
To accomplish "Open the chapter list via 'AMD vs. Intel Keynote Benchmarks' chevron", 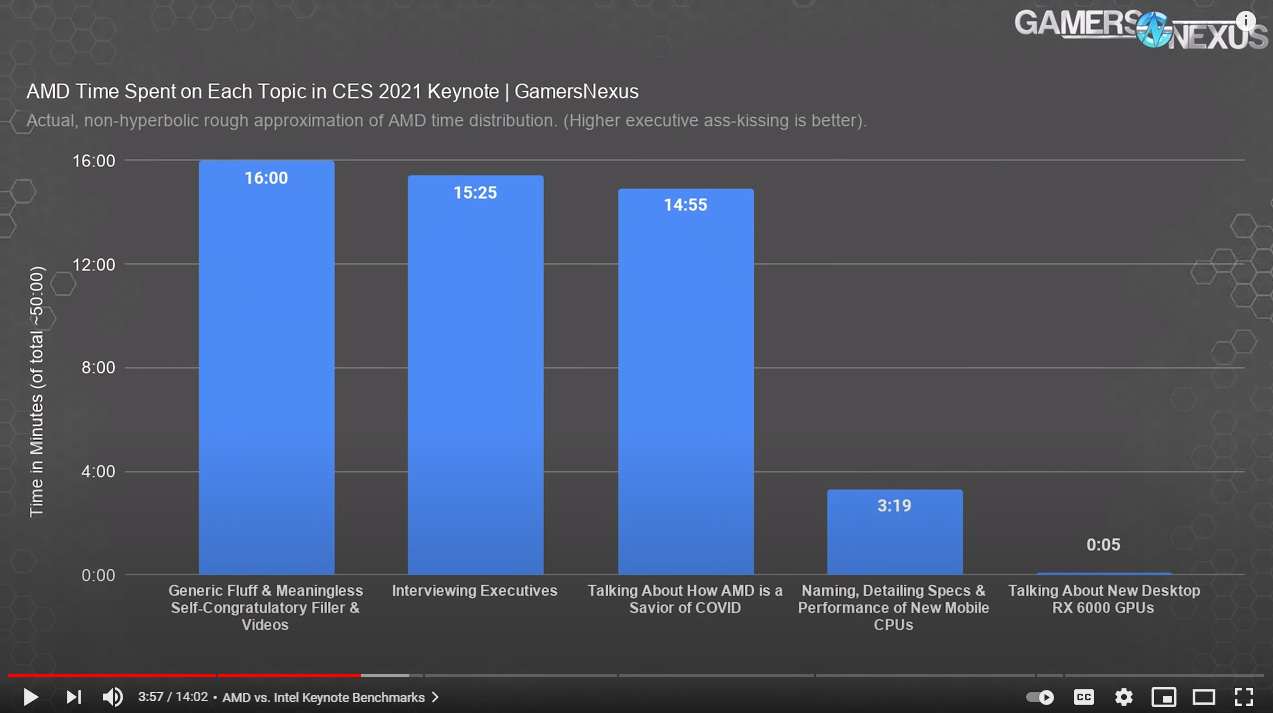I will click(x=435, y=697).
